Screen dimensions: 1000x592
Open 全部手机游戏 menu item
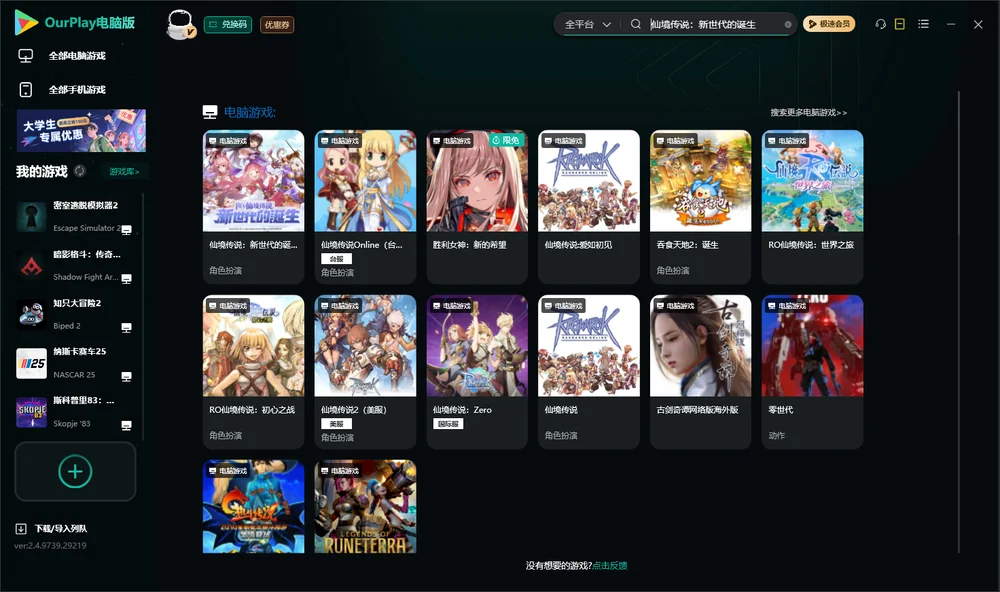[77, 90]
